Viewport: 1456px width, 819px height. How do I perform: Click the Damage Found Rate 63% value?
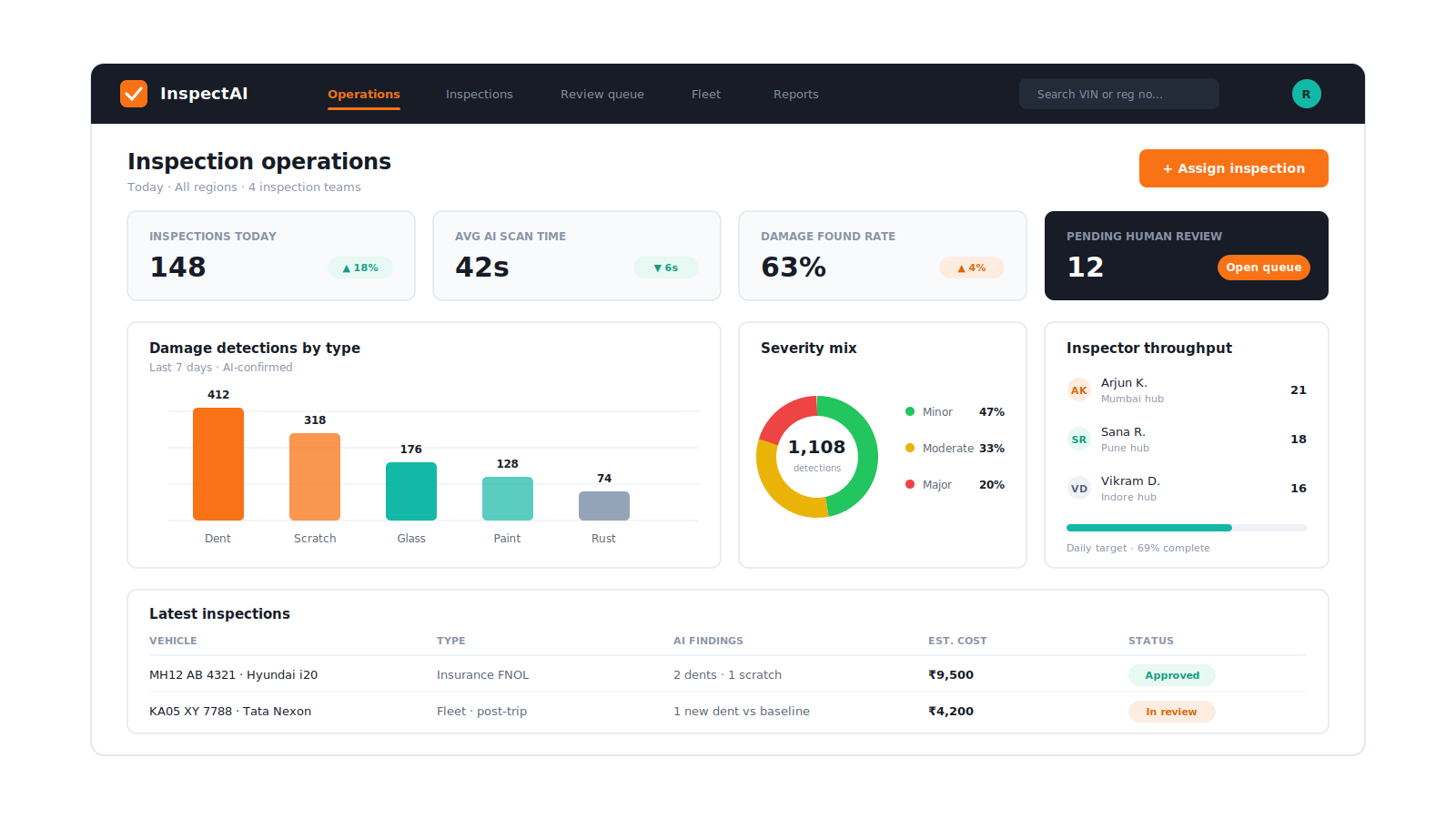(x=794, y=267)
